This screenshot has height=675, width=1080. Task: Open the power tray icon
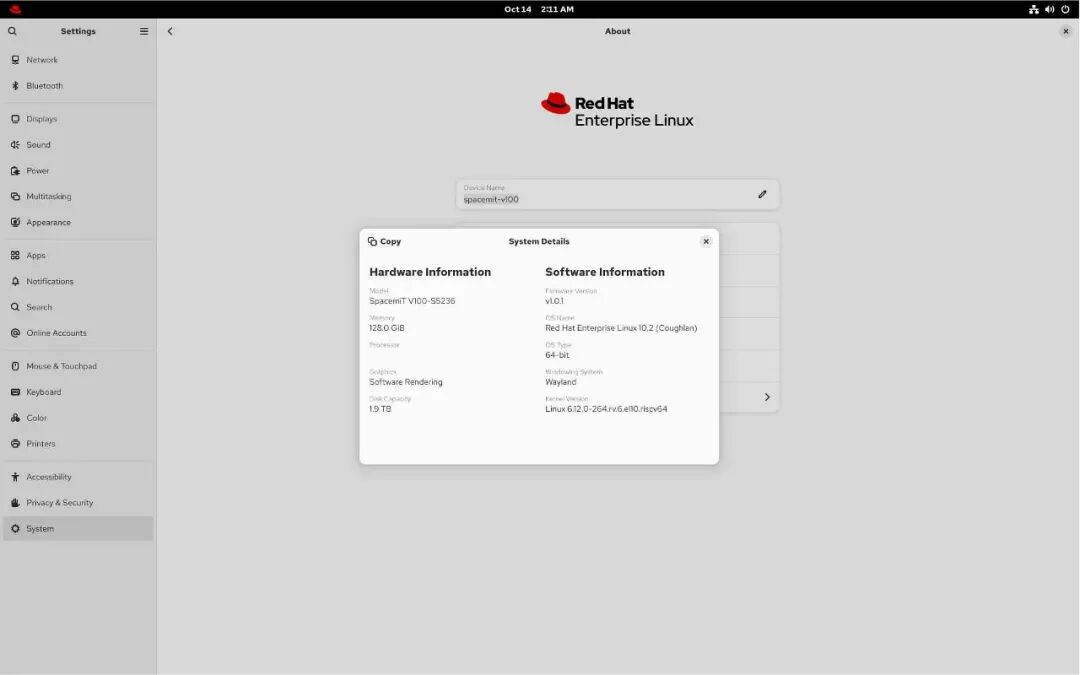[1065, 9]
